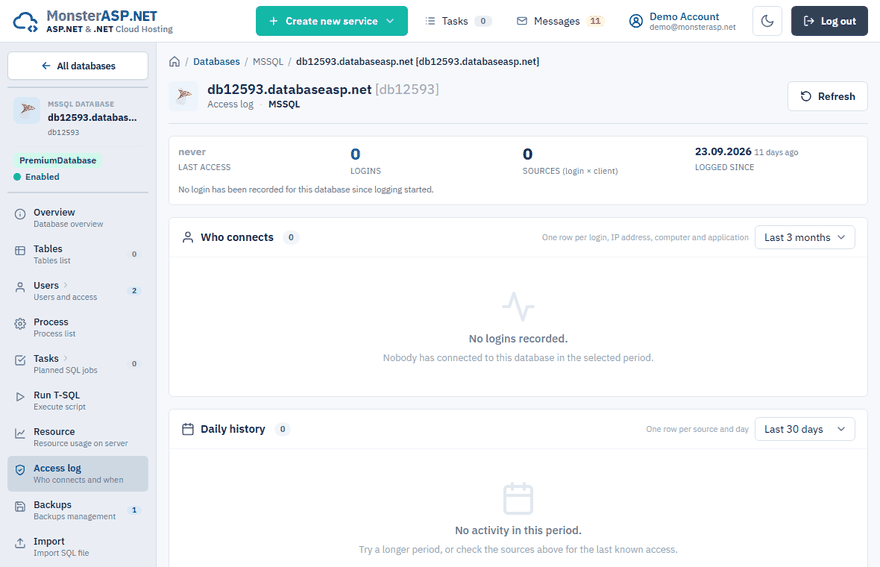Click the No activity in this period text
Image resolution: width=880 pixels, height=567 pixels.
point(518,531)
